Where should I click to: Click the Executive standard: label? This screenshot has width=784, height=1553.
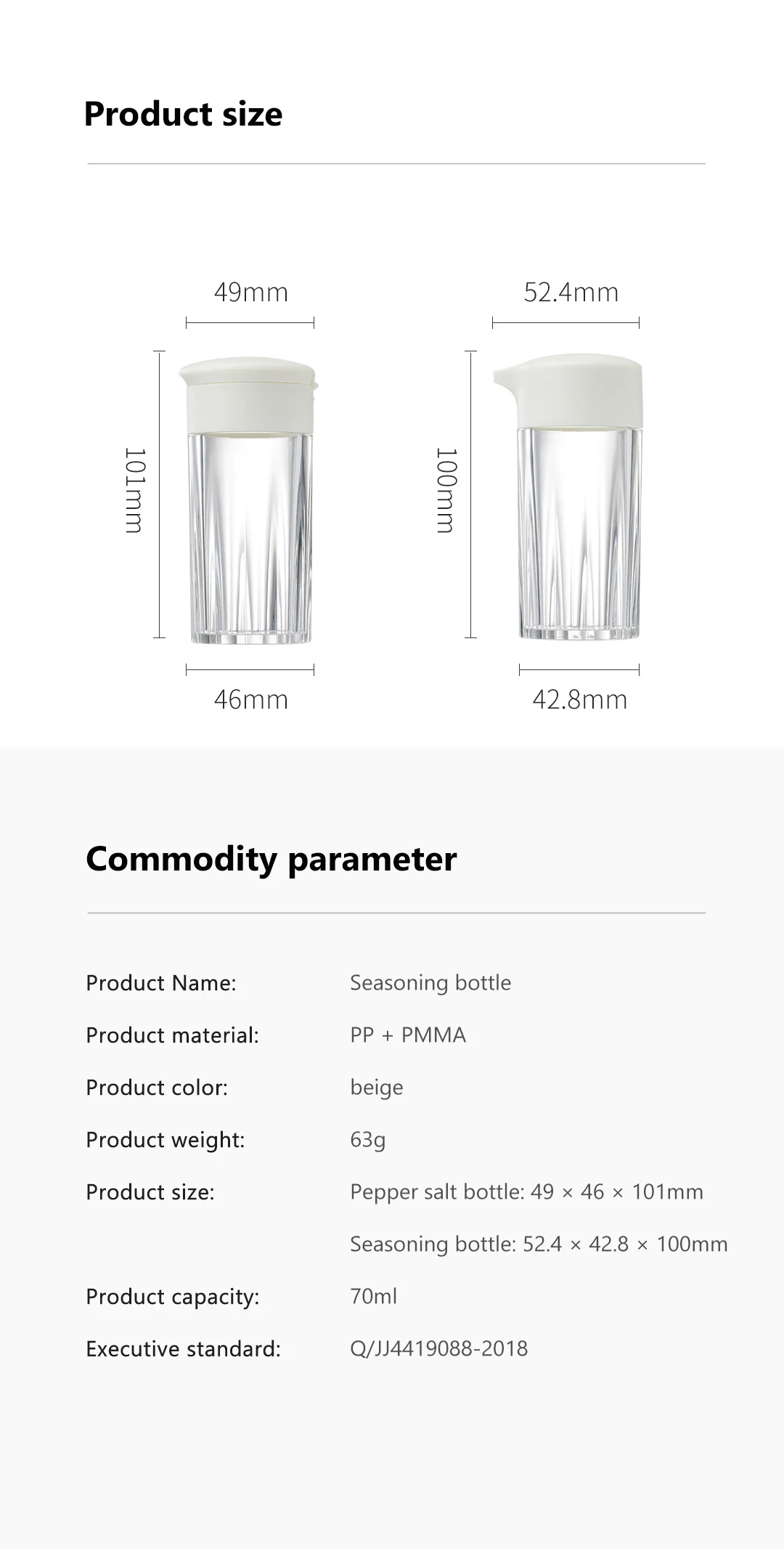coord(183,1349)
